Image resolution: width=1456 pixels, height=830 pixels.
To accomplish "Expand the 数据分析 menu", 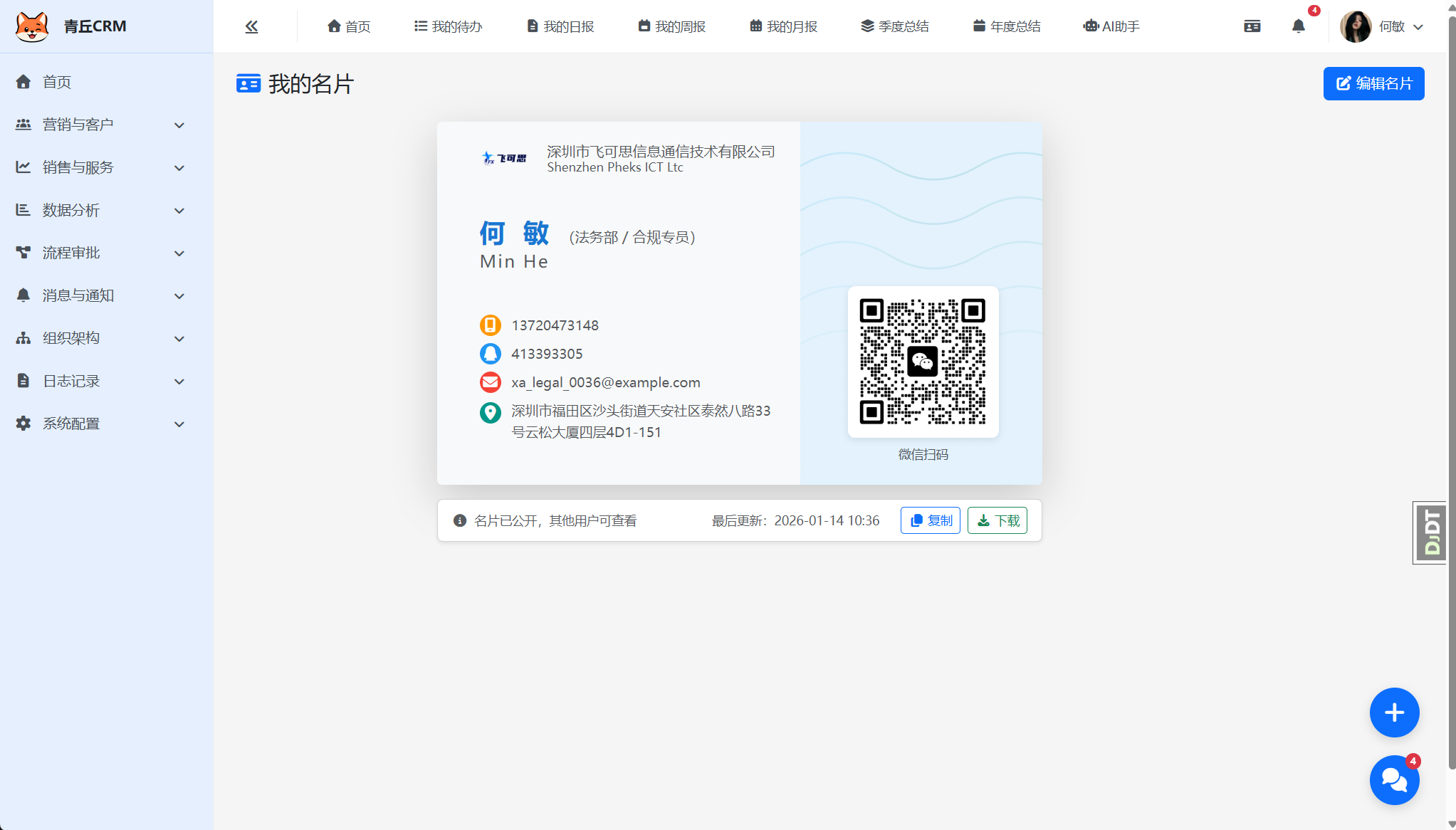I will tap(100, 210).
